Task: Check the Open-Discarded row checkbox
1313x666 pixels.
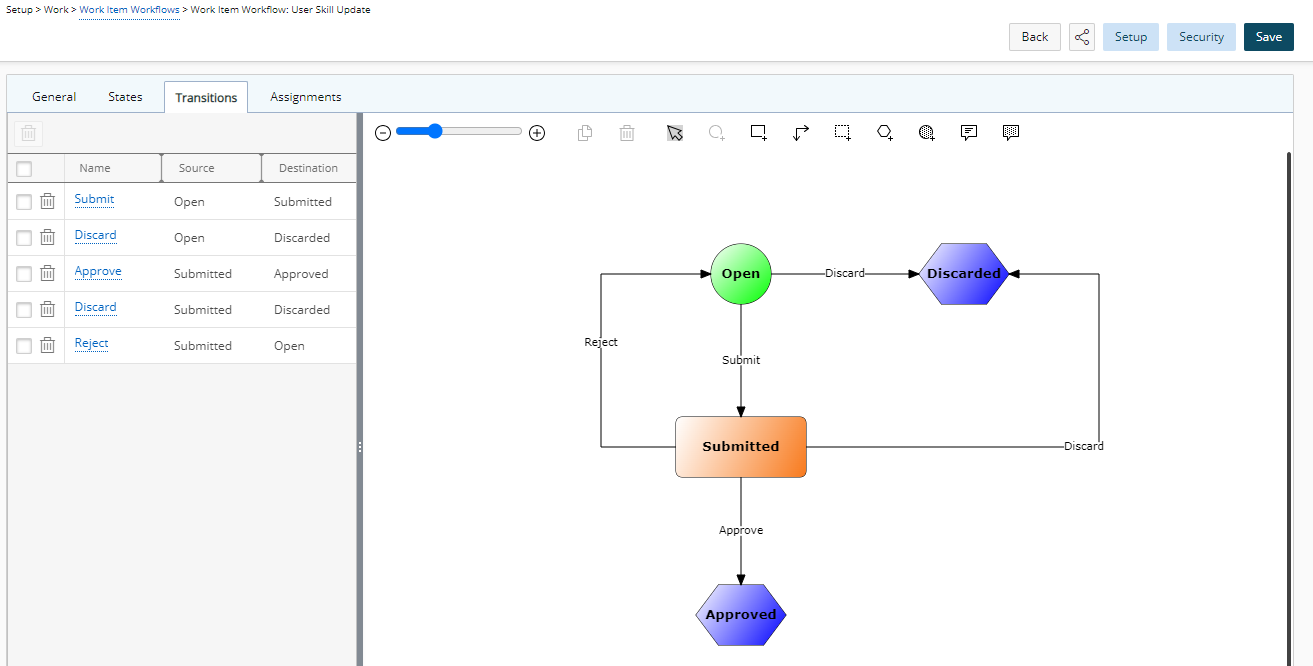Action: [24, 238]
